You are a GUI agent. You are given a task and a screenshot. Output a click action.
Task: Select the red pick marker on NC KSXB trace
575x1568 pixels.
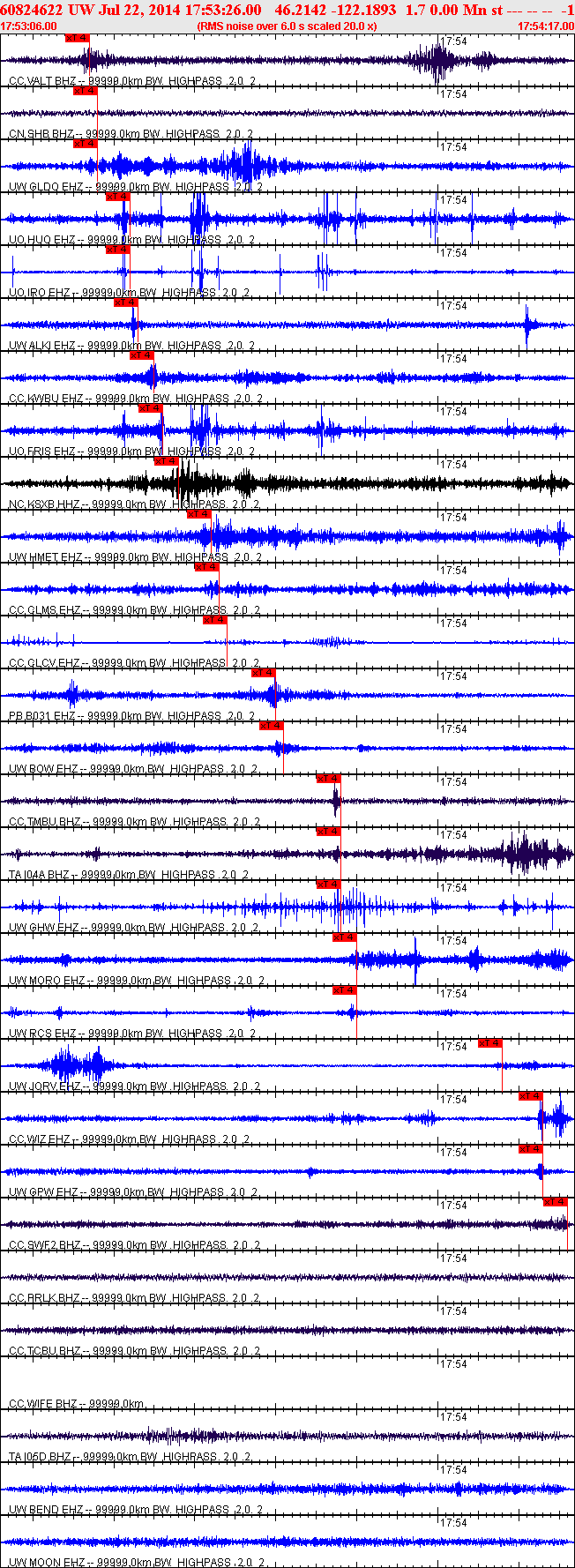tap(167, 461)
